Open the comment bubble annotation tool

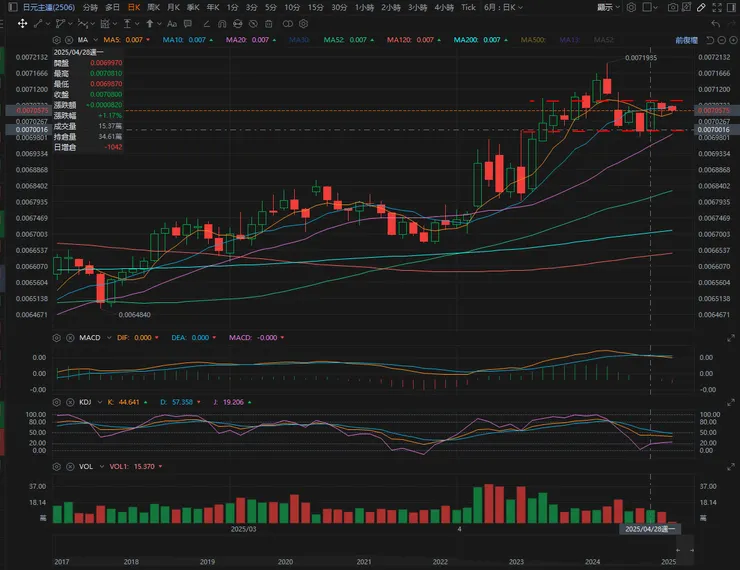click(188, 24)
